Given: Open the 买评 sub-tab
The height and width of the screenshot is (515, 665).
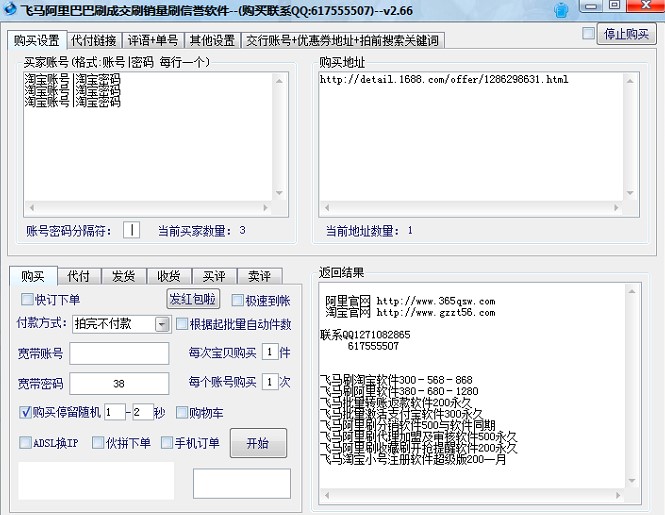Looking at the screenshot, I should pyautogui.click(x=214, y=276).
